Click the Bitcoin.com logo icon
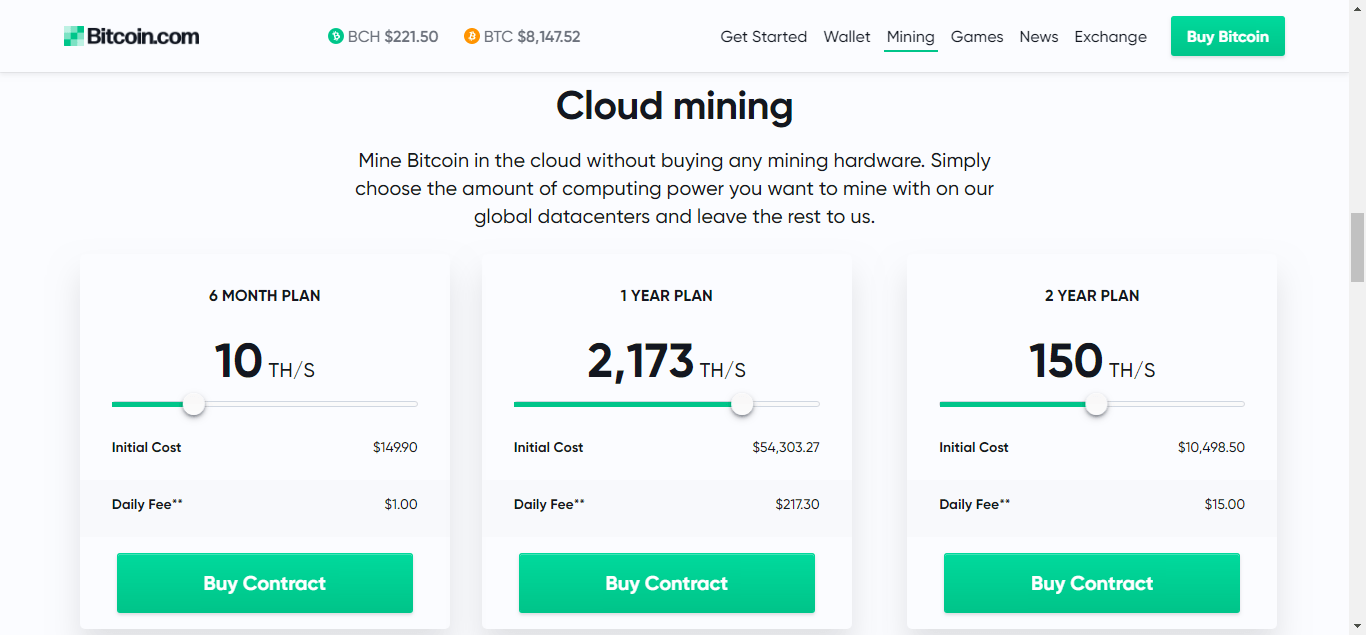This screenshot has height=635, width=1366. click(74, 37)
